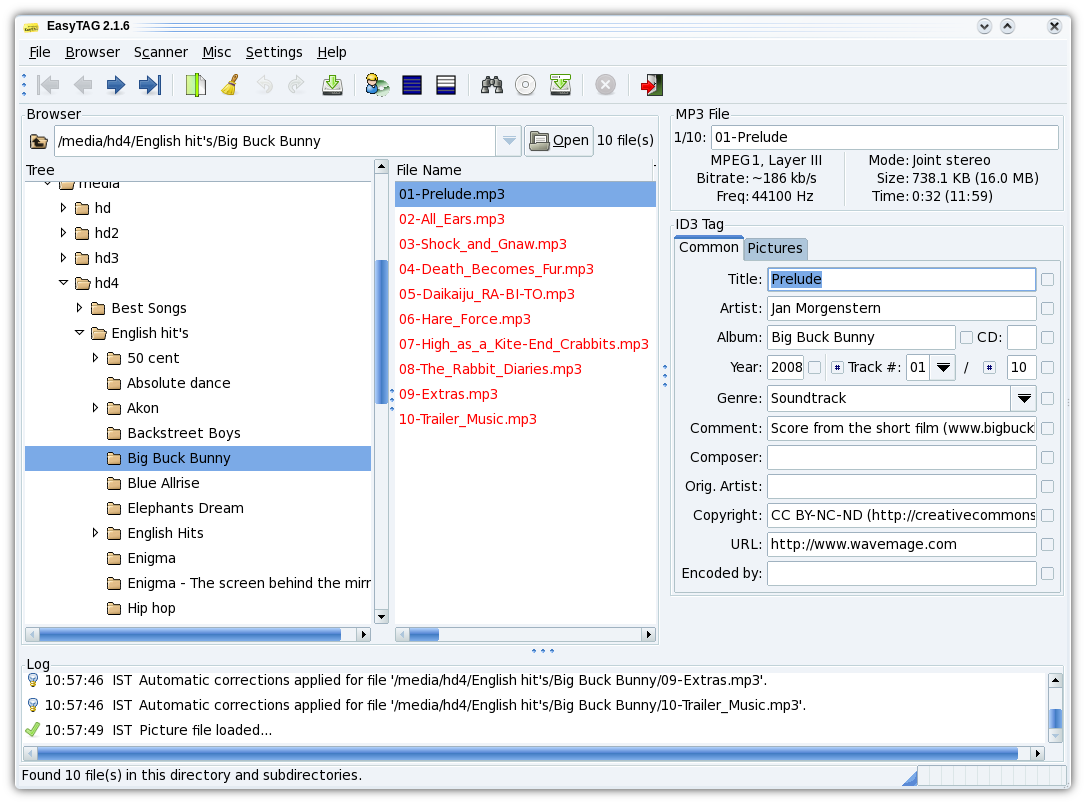Click into the Composer text field
Viewport: 1086px width, 804px height.
point(901,457)
